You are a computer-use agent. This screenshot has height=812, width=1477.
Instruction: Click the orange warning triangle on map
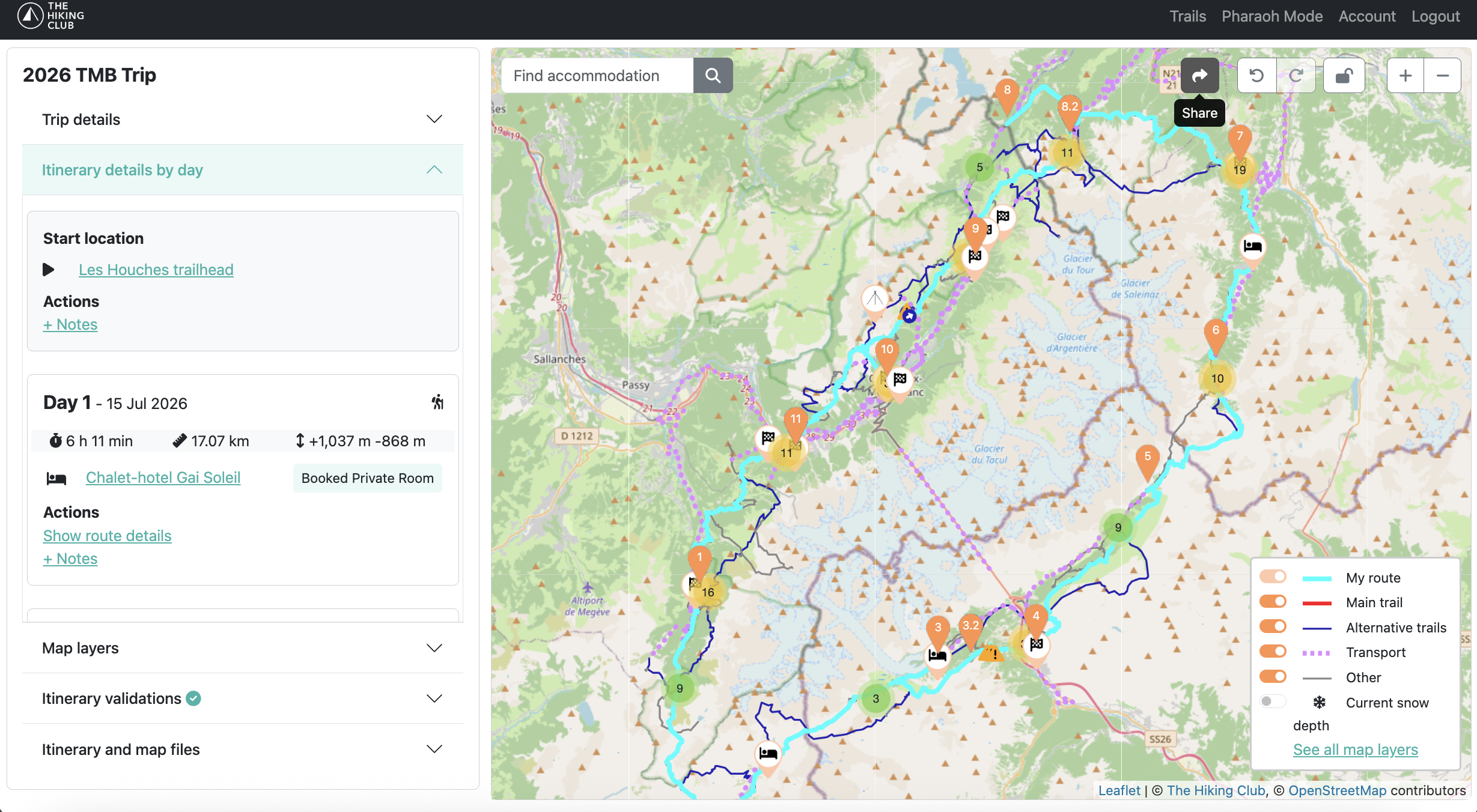(x=991, y=653)
